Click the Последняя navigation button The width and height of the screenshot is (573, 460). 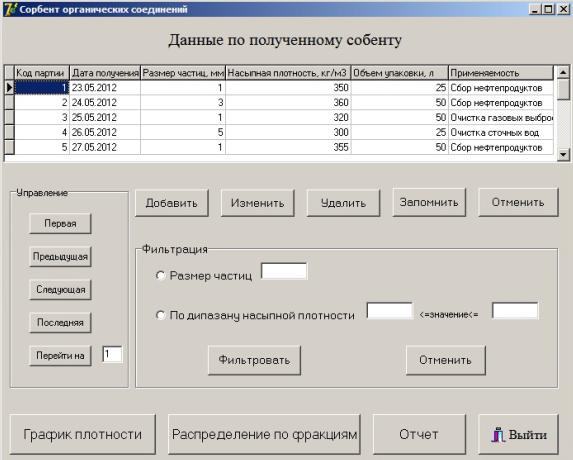[x=60, y=322]
